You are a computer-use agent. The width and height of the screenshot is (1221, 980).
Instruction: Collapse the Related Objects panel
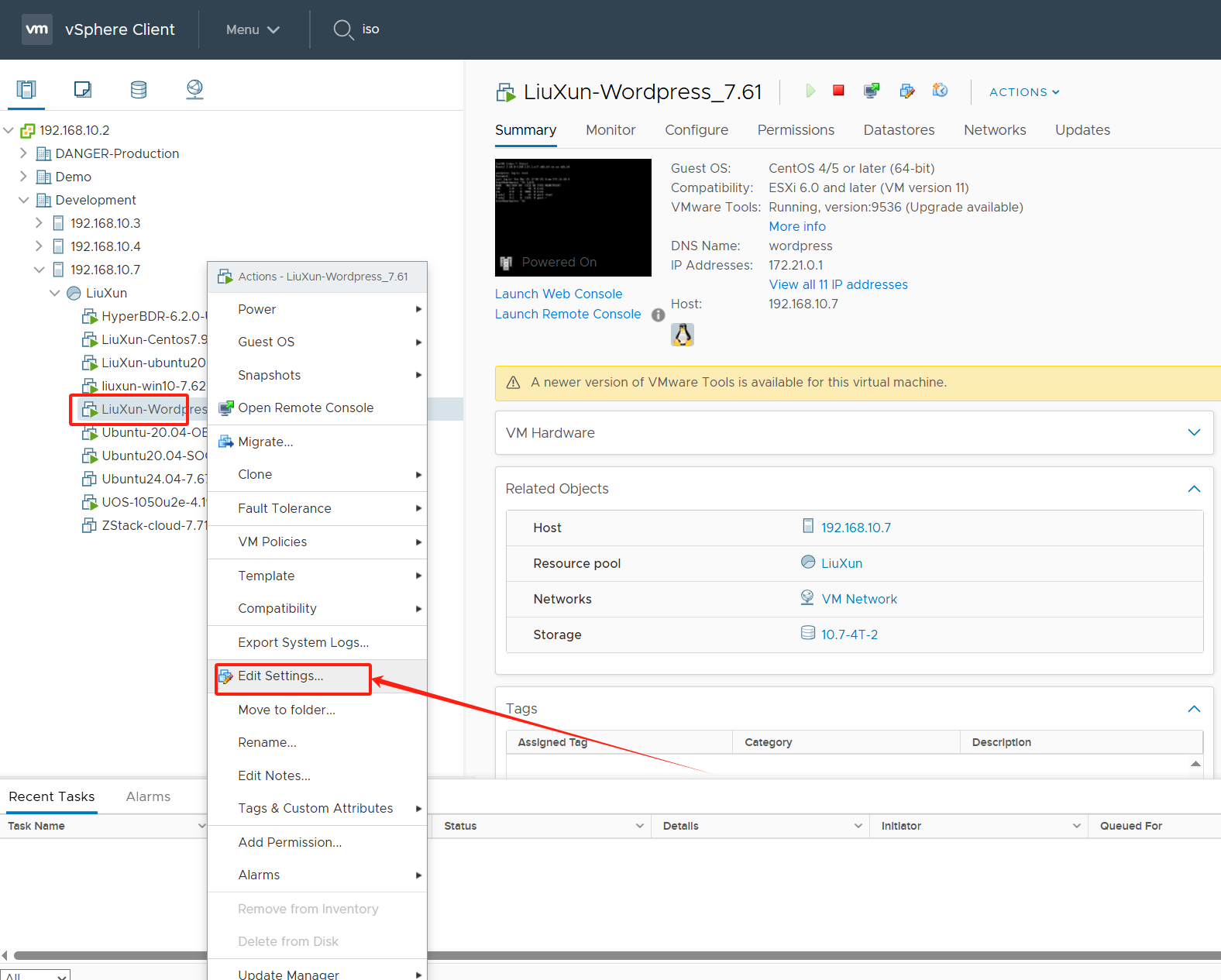1194,489
